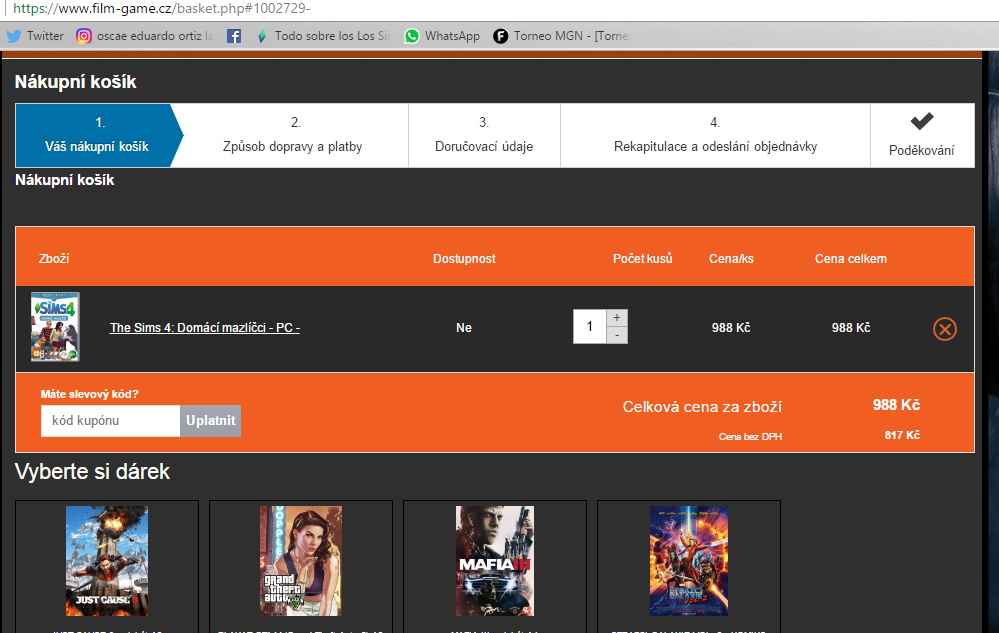Go to step 3 Doručovací údaje
Viewport: 999px width, 633px height.
(484, 135)
